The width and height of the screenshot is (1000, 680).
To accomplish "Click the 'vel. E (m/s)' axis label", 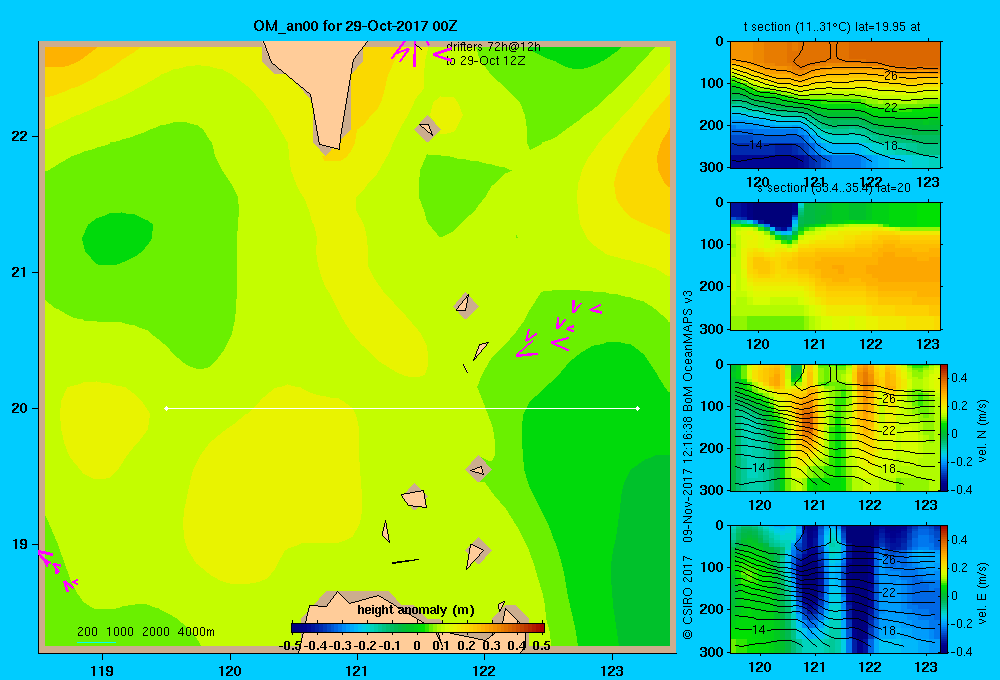I will pyautogui.click(x=983, y=593).
